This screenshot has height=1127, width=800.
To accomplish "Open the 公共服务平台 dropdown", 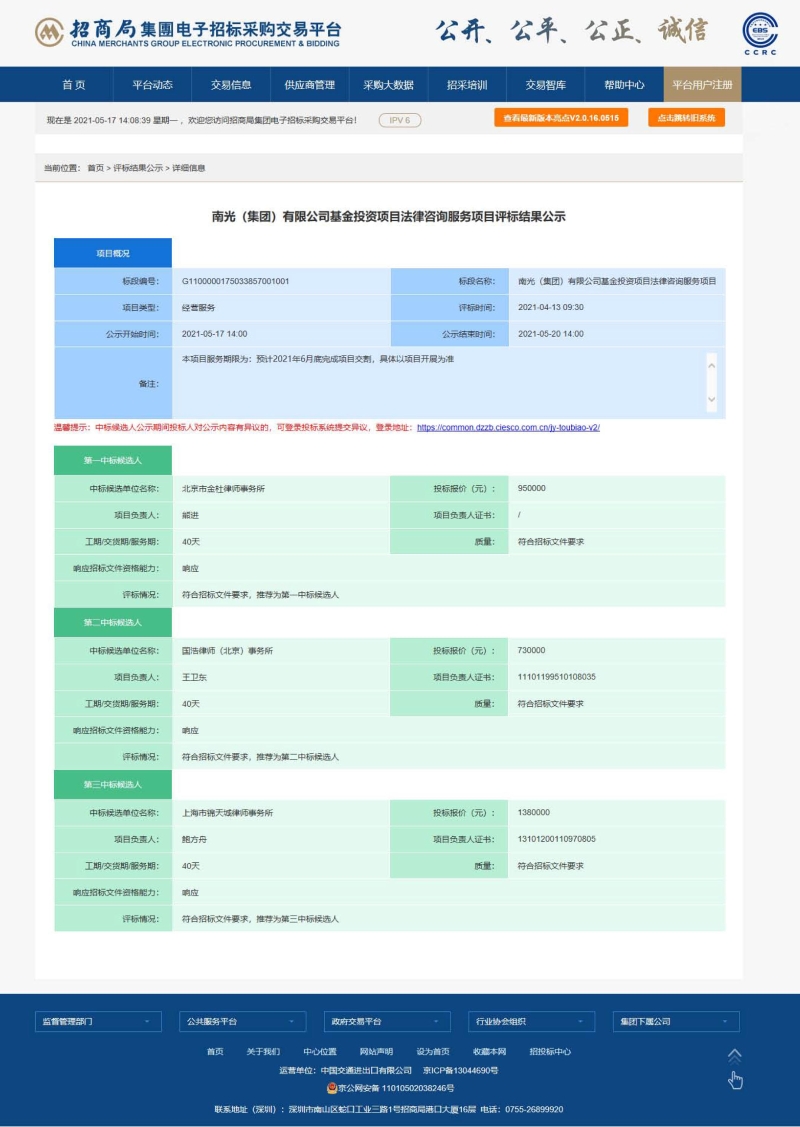I will (241, 1021).
